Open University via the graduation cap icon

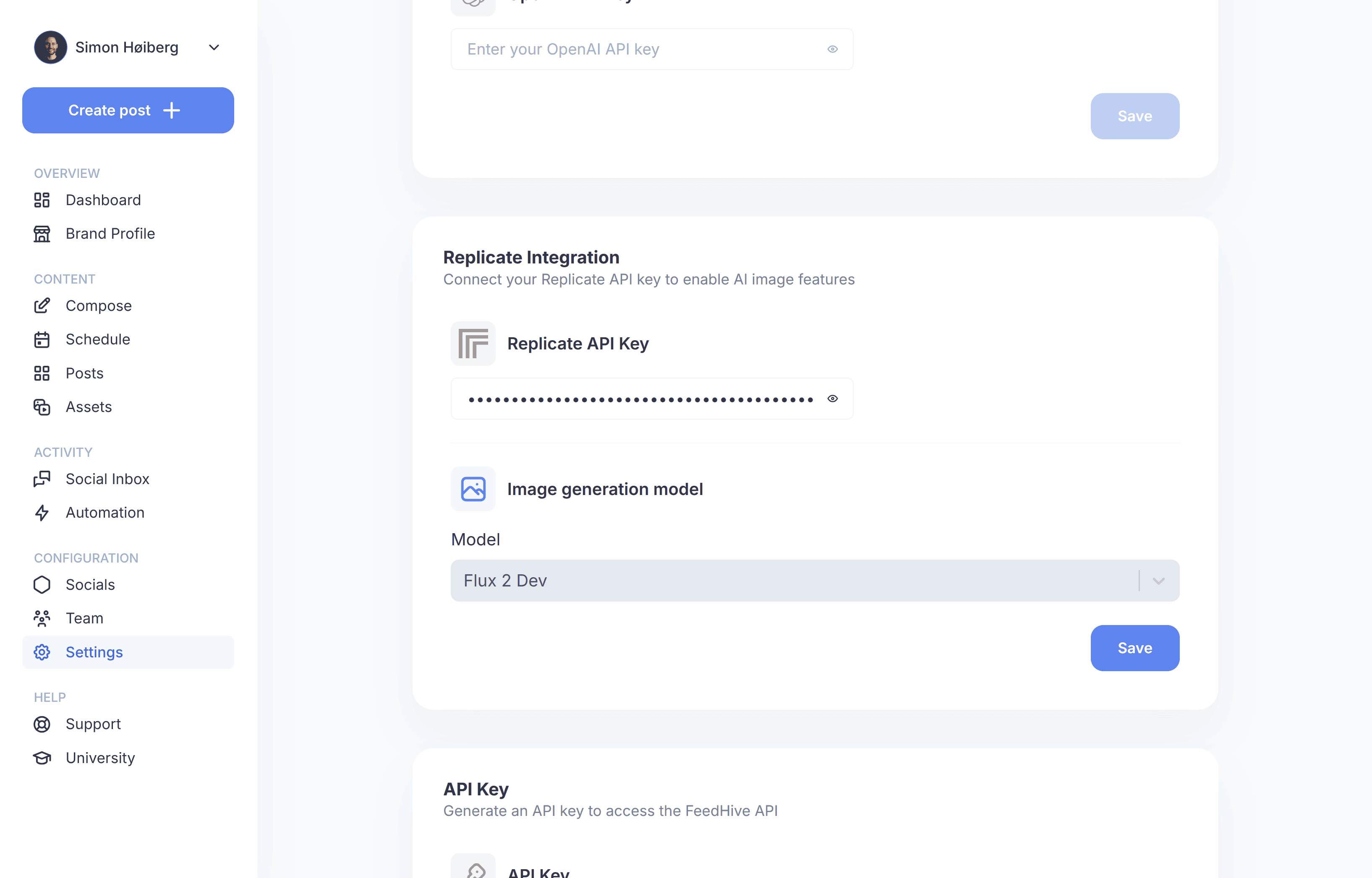(42, 758)
